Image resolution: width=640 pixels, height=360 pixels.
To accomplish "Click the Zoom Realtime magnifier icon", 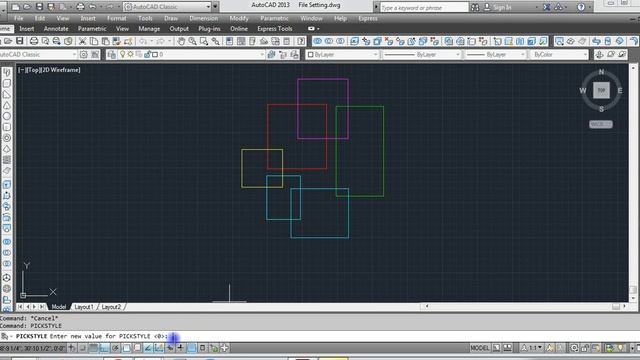I will click(x=192, y=41).
